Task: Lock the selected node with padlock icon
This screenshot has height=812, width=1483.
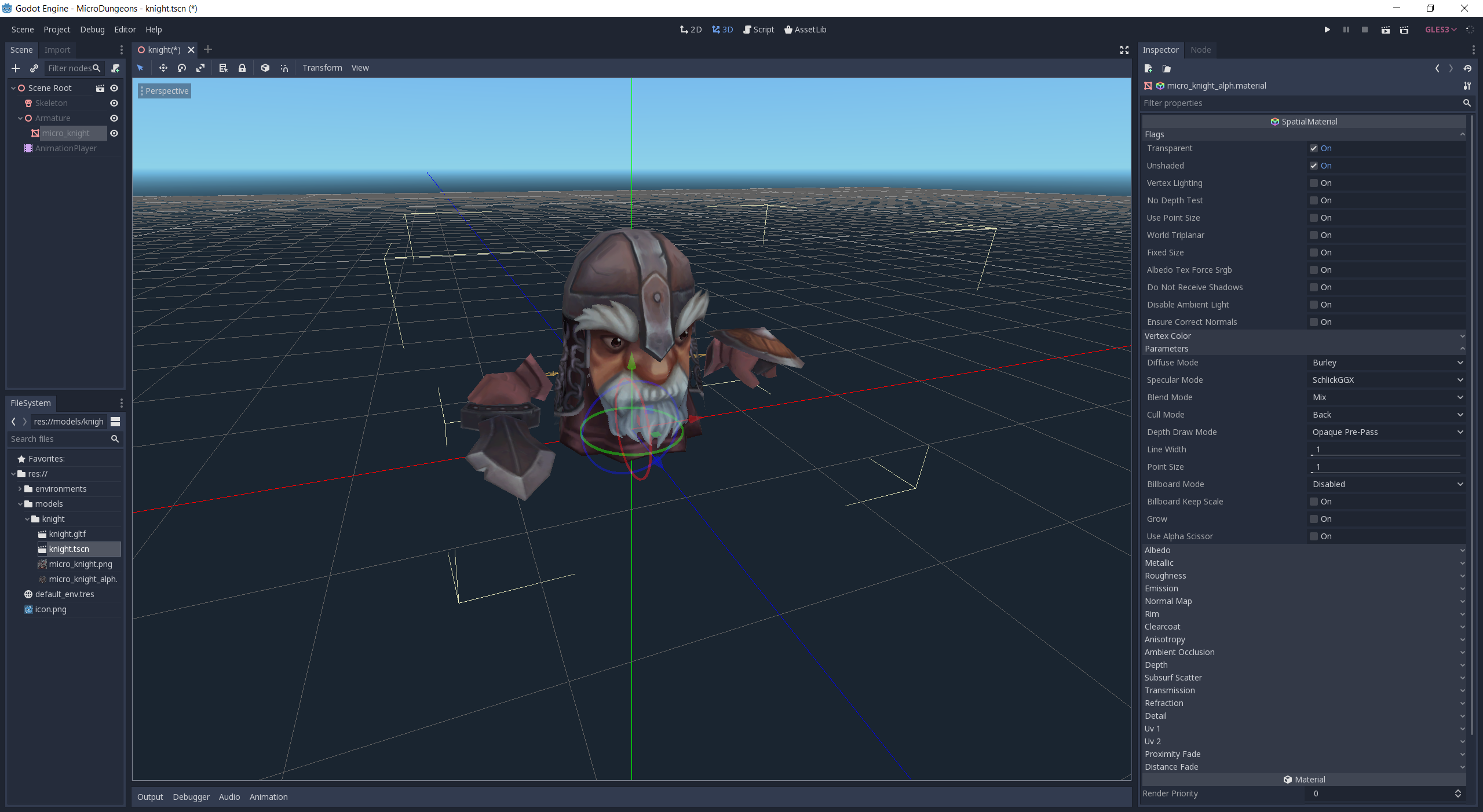Action: pos(242,68)
